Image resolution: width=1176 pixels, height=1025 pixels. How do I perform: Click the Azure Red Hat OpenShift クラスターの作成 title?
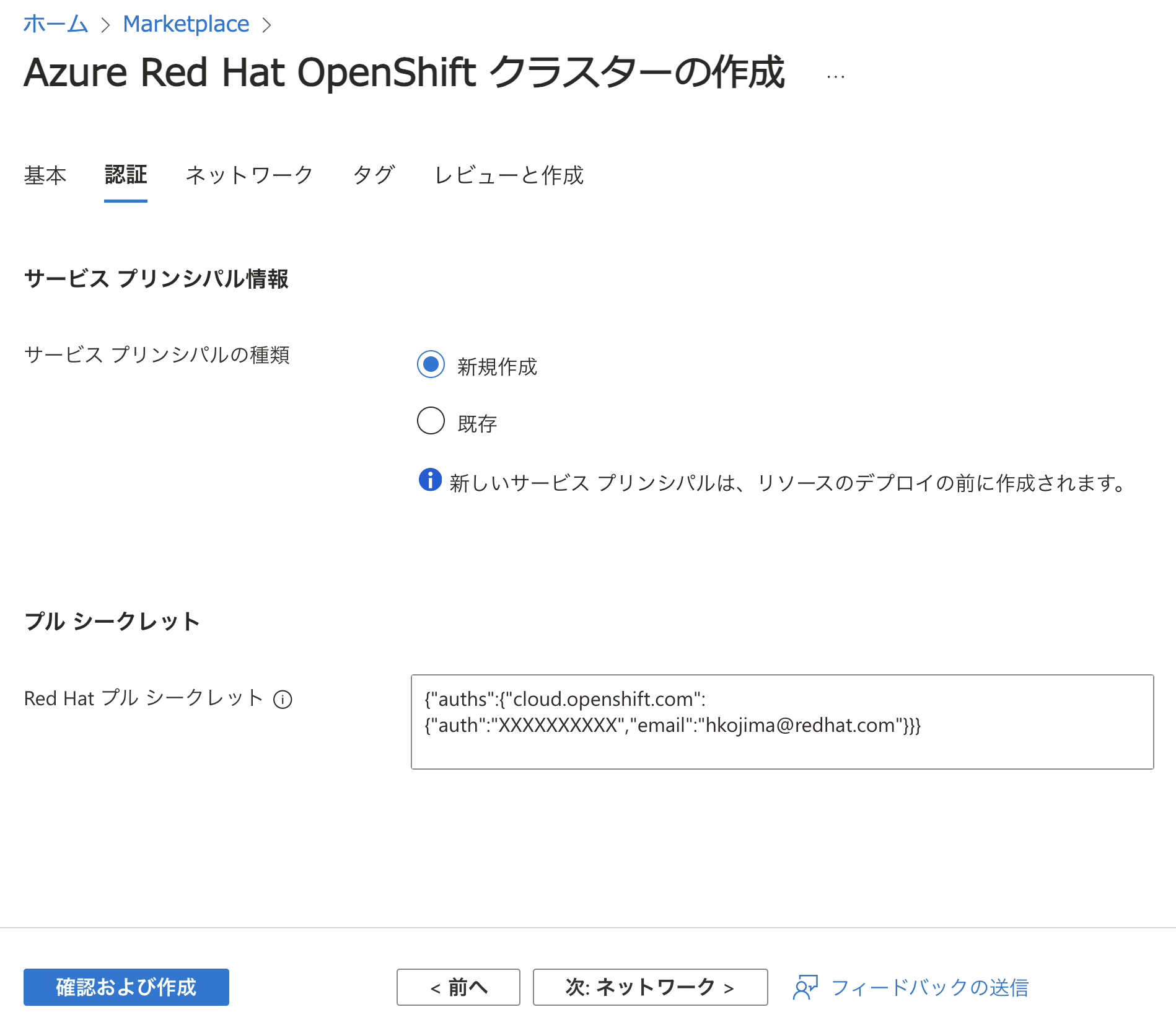coord(404,73)
